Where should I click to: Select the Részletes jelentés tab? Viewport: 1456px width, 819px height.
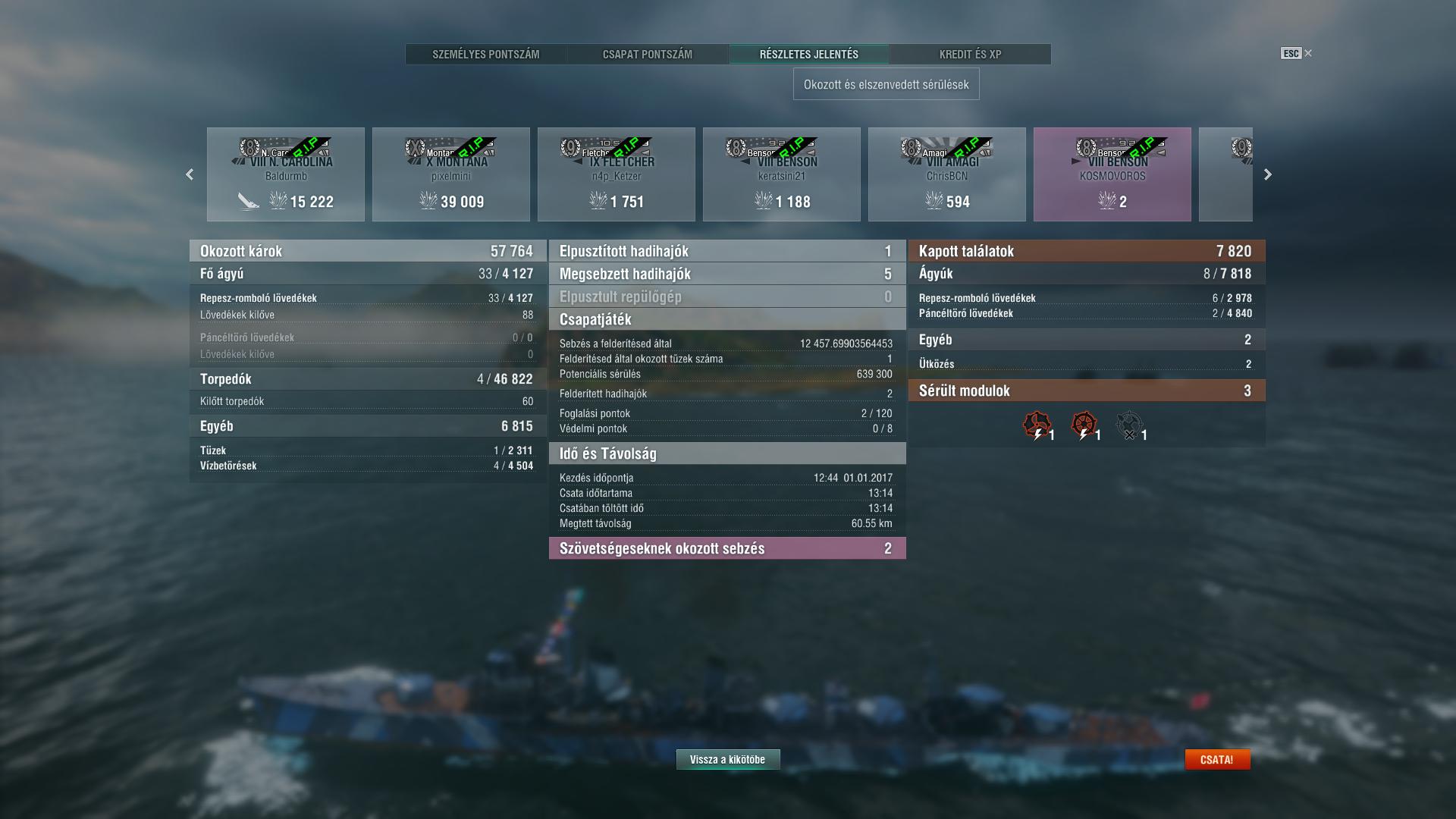809,54
